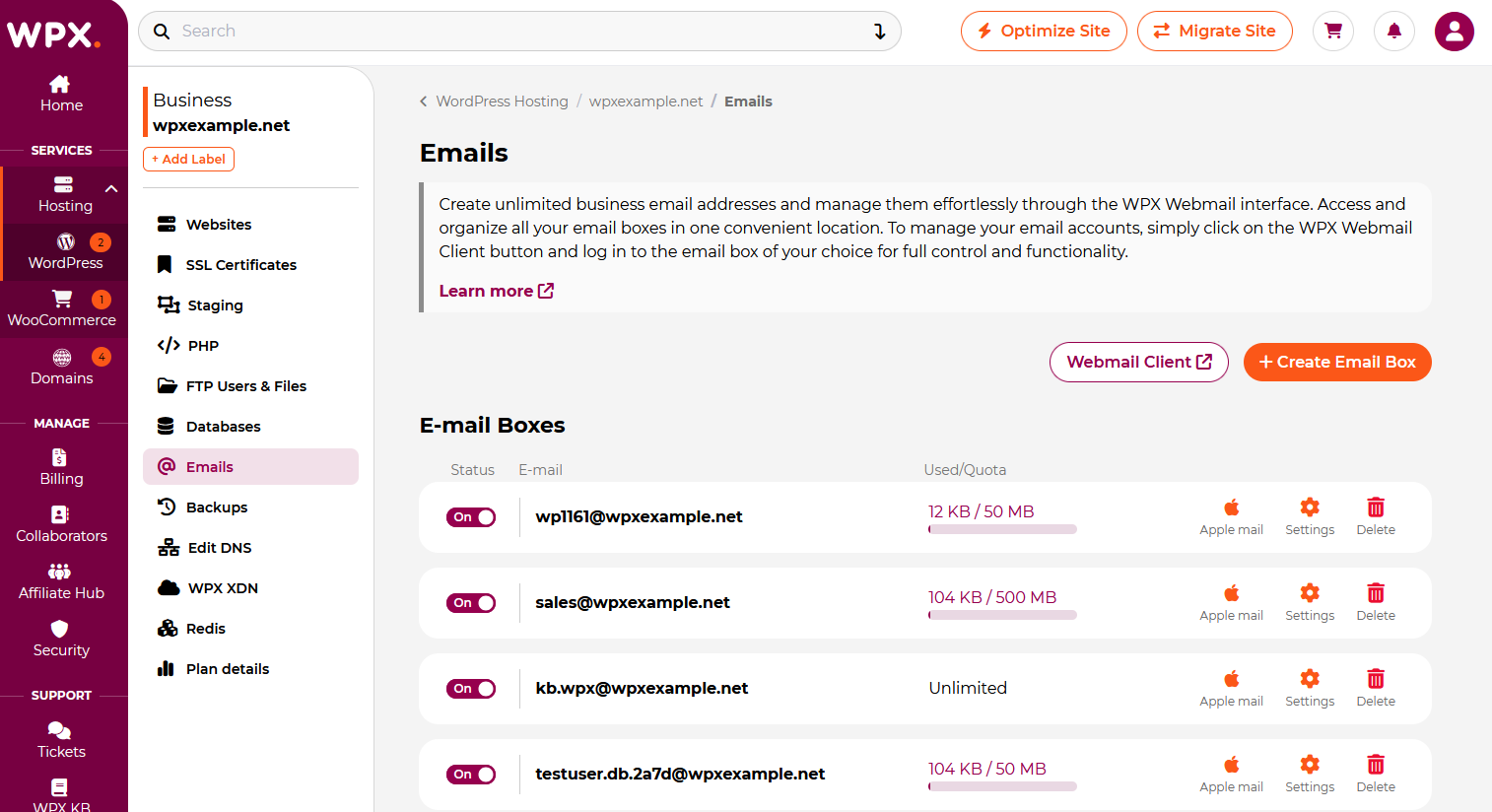Toggle off kb.wpx@wpxexample.net email box
Image resolution: width=1492 pixels, height=812 pixels.
tap(471, 689)
